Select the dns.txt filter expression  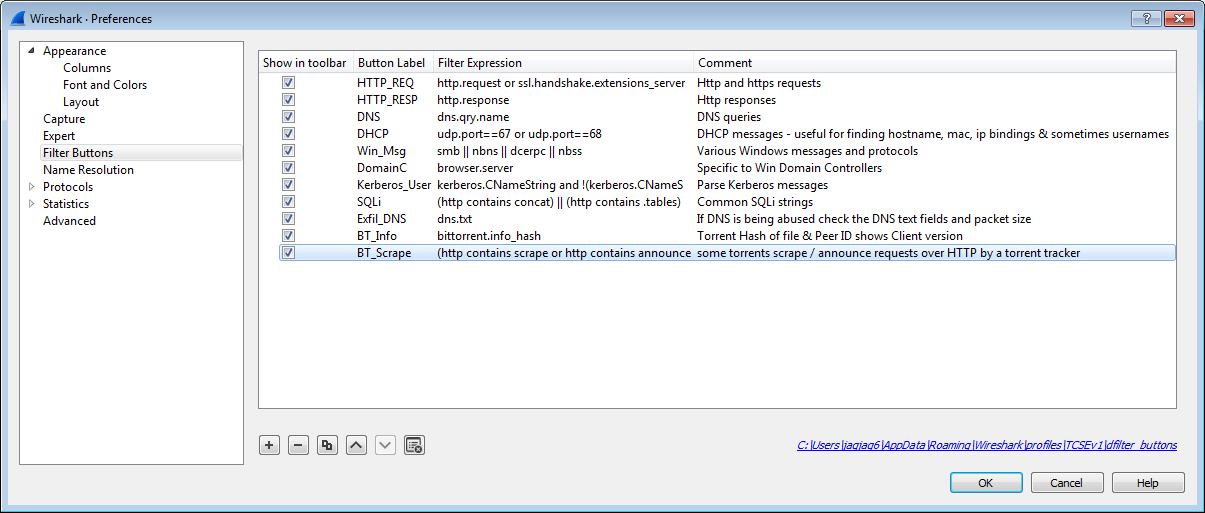(455, 219)
